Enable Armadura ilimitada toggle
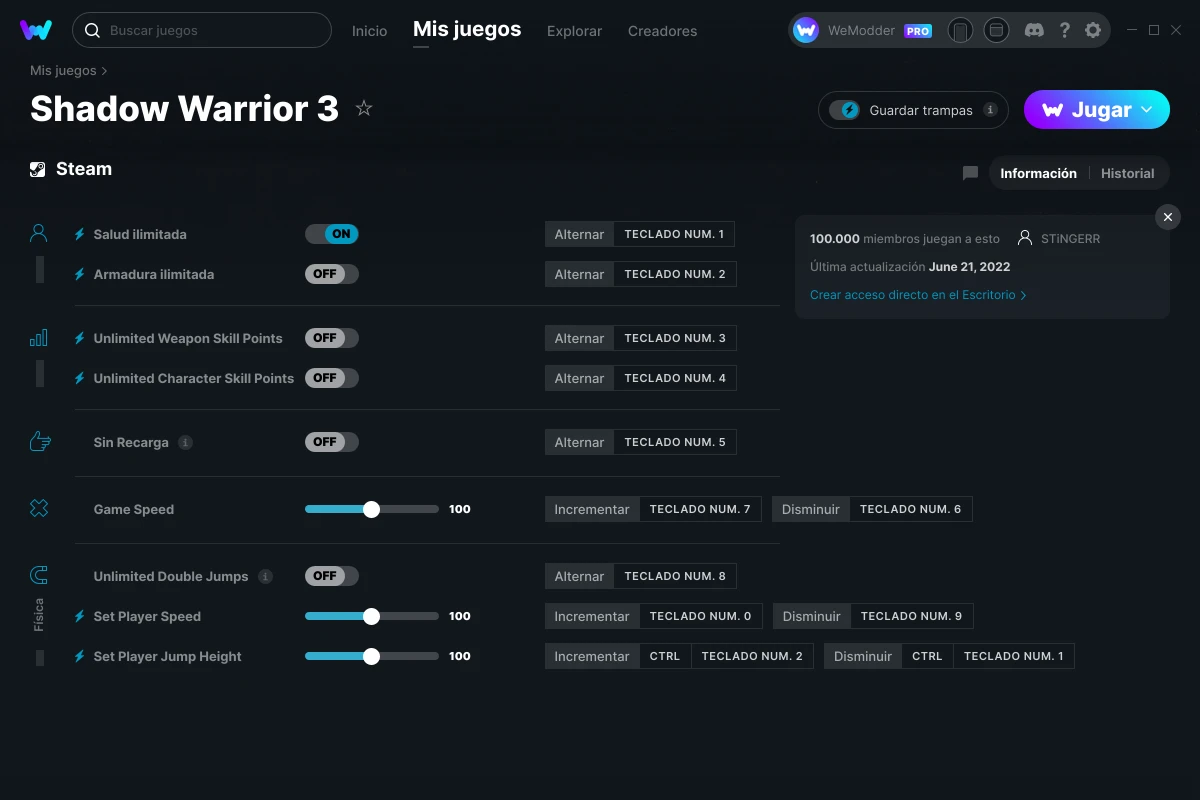The height and width of the screenshot is (800, 1200). [x=332, y=274]
